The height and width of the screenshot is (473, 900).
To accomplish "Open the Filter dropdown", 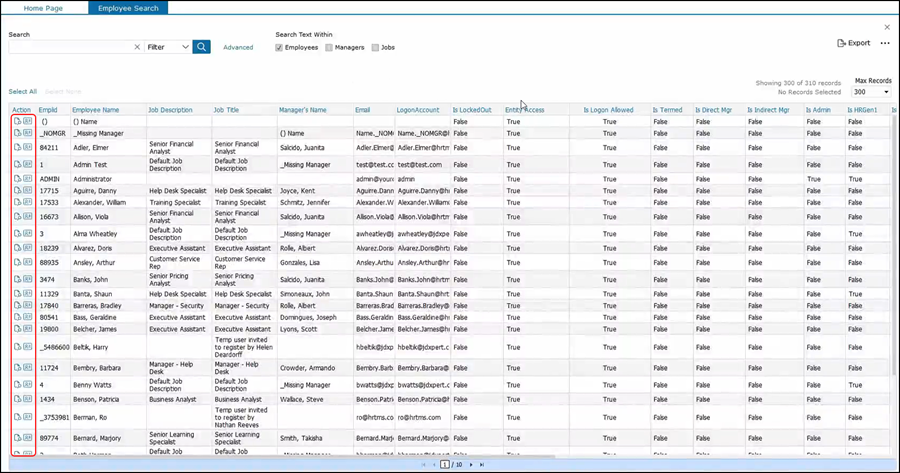I will (x=168, y=47).
